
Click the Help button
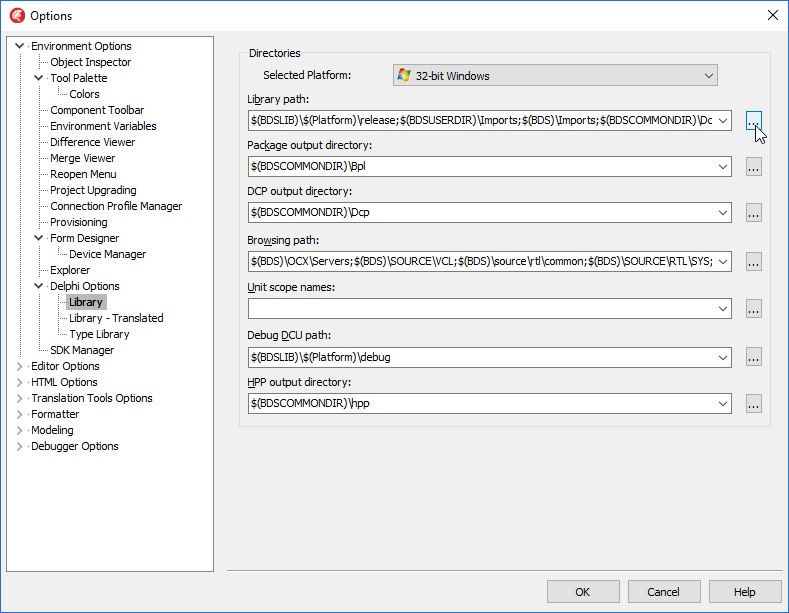point(744,592)
